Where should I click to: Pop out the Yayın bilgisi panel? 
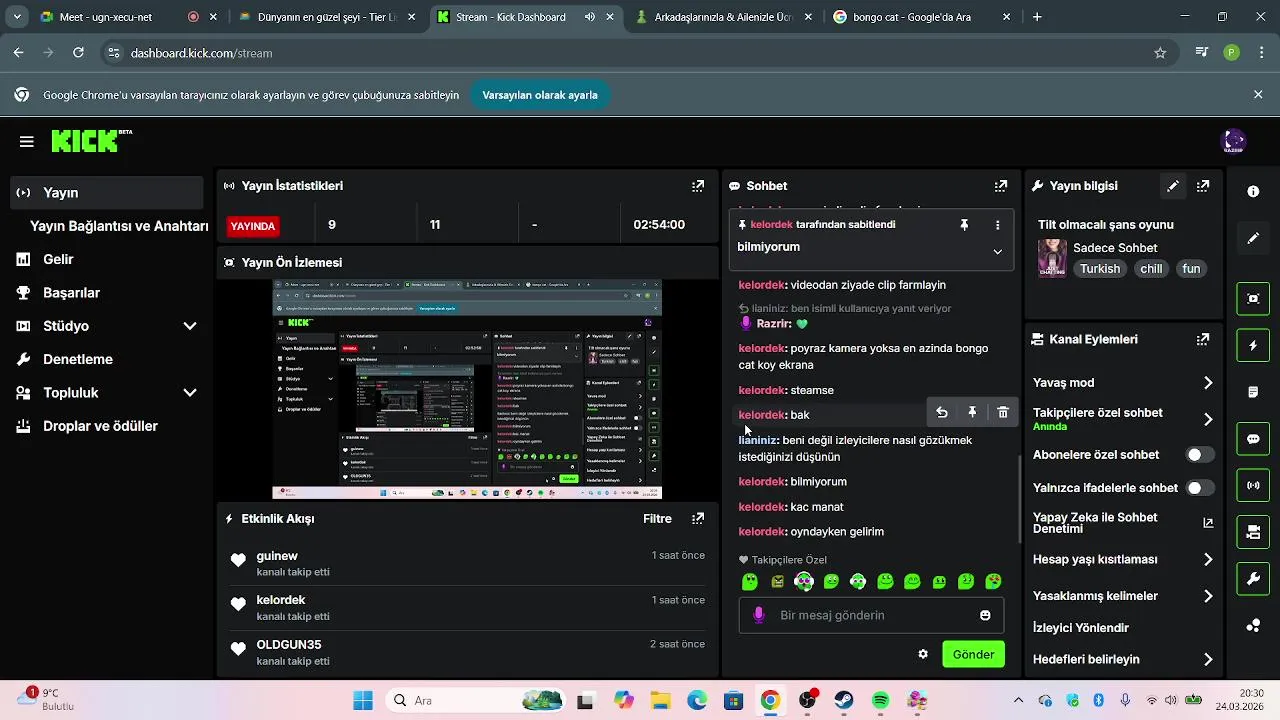[1203, 186]
